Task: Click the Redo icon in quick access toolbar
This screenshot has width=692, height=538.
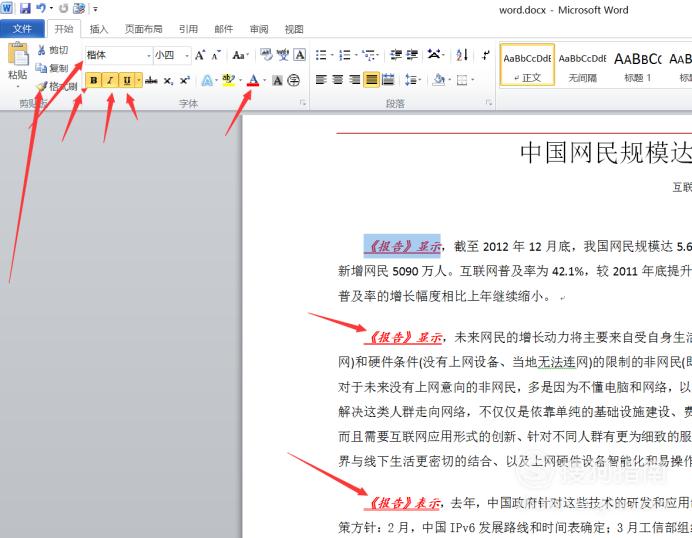Action: [63, 8]
